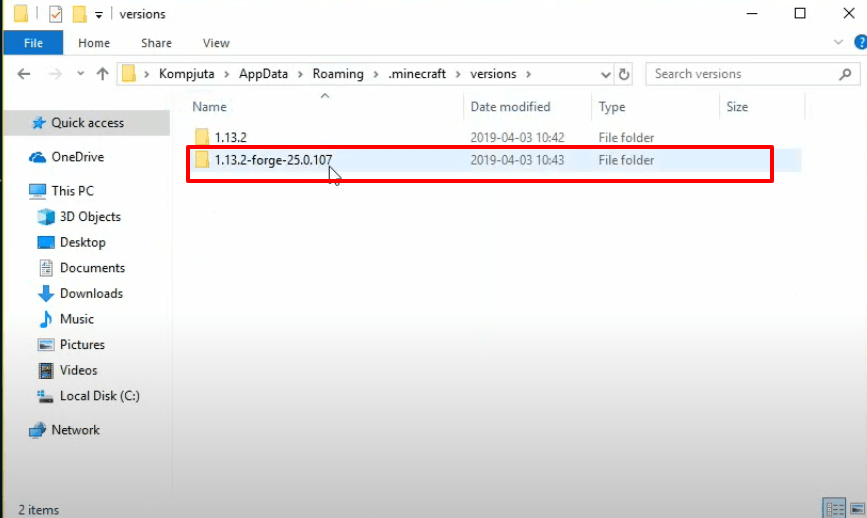Screen dimensions: 867x518
Task: Open Downloads in sidebar
Action: point(91,294)
